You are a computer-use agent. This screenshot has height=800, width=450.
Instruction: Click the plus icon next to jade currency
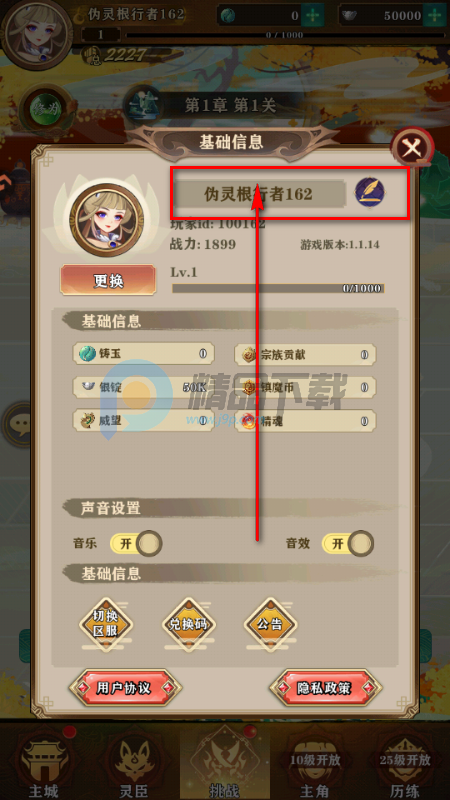click(x=311, y=15)
